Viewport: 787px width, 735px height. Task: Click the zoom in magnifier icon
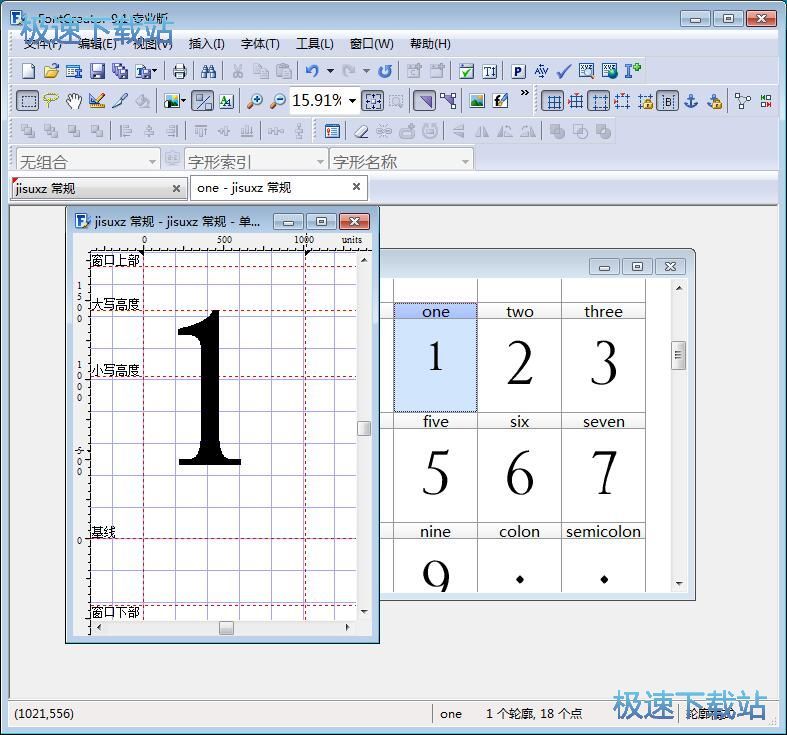255,101
